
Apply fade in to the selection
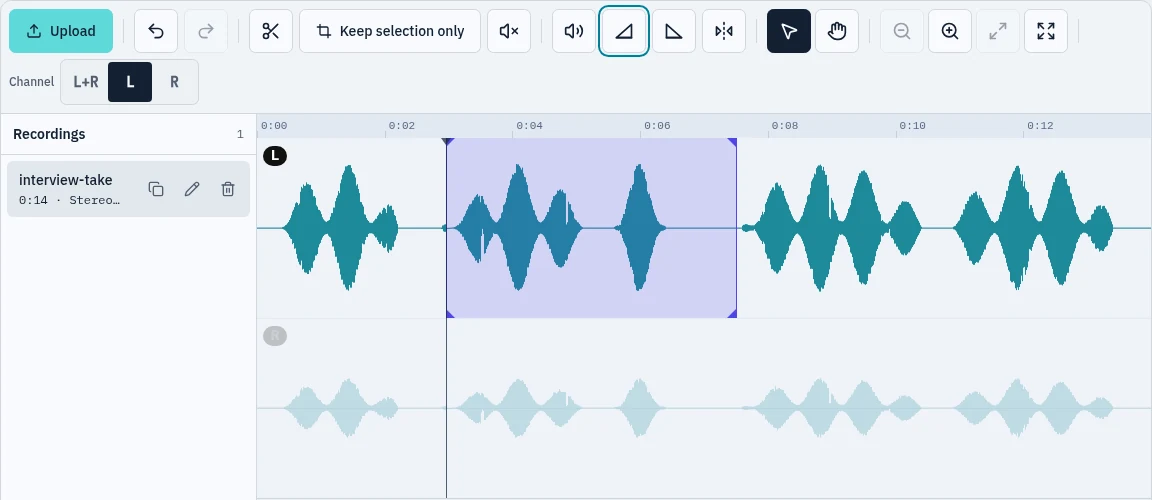click(x=624, y=31)
